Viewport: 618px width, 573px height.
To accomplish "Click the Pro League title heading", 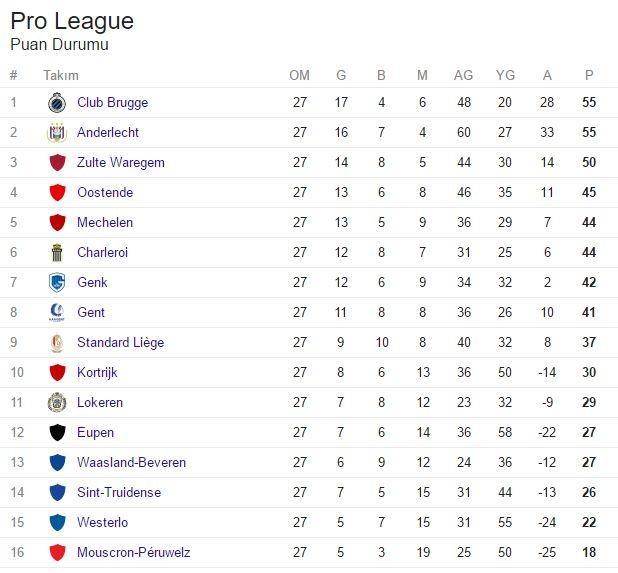I will [72, 20].
